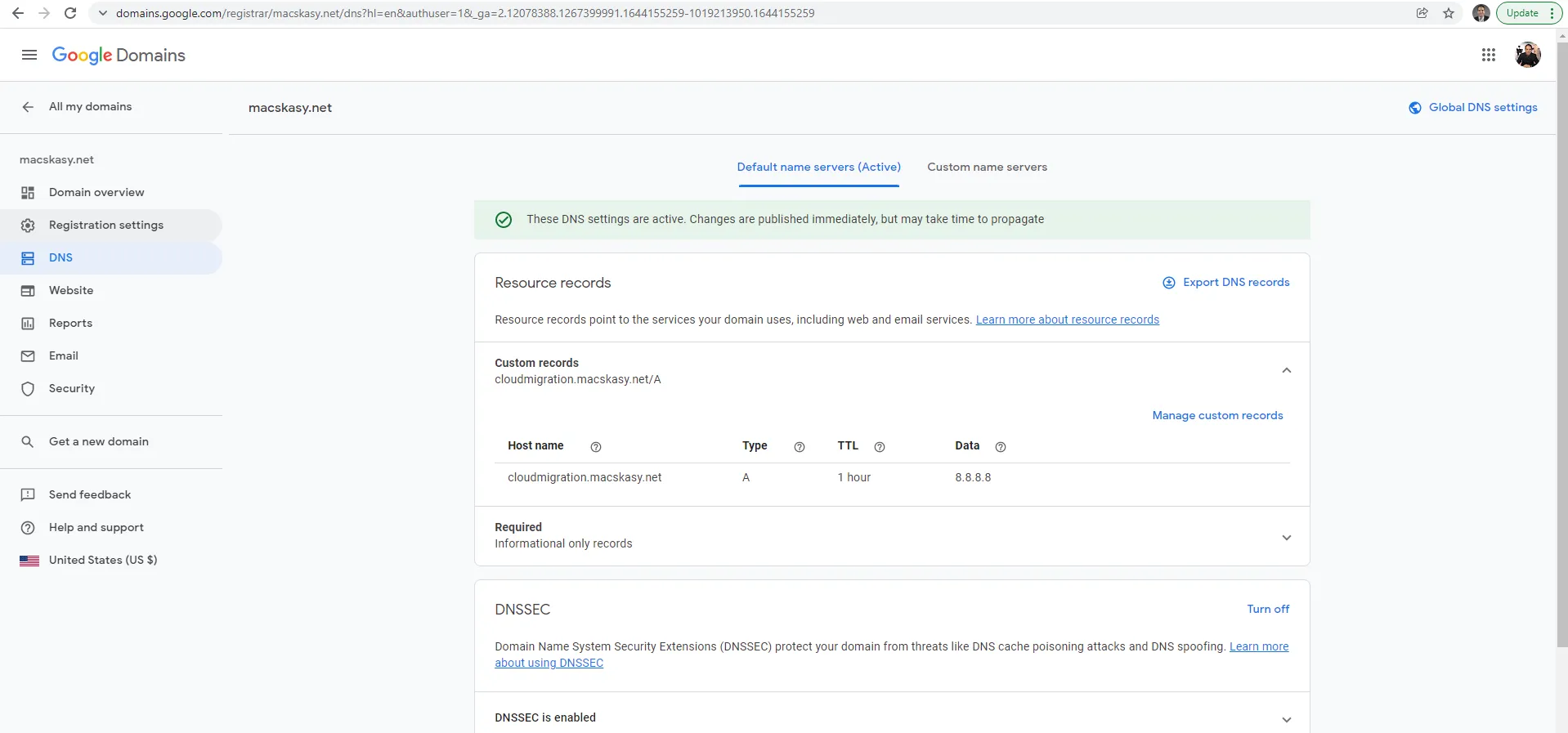
Task: Click the Domain overview dashboard icon
Action: coord(28,193)
